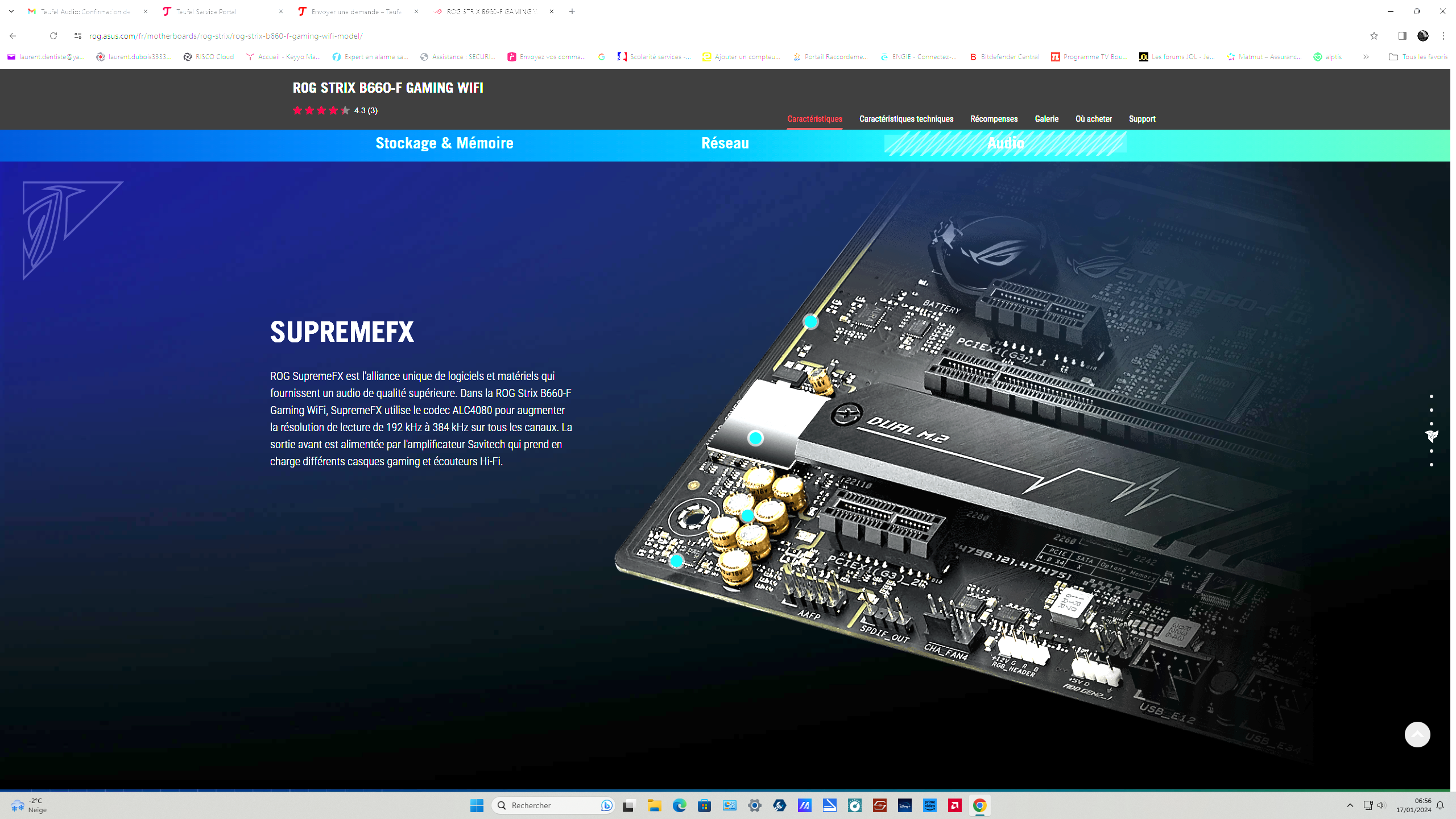Select the Audio tab
This screenshot has height=819, width=1456.
pos(1005,143)
